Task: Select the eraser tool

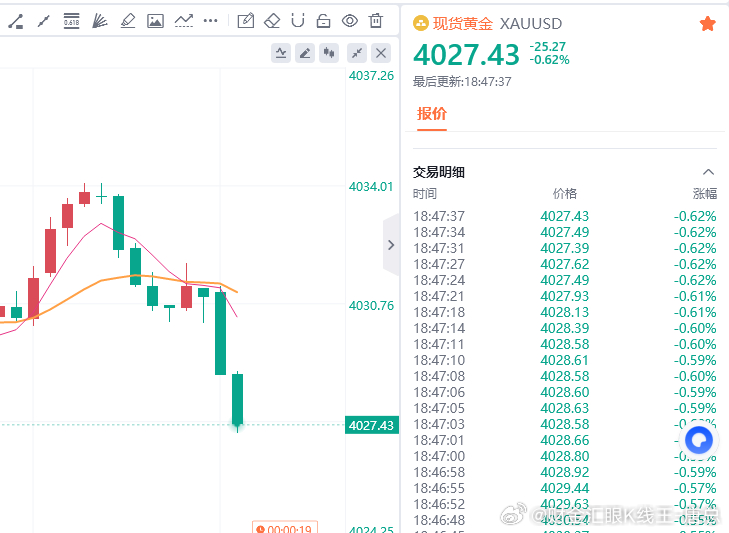Action: (272, 21)
